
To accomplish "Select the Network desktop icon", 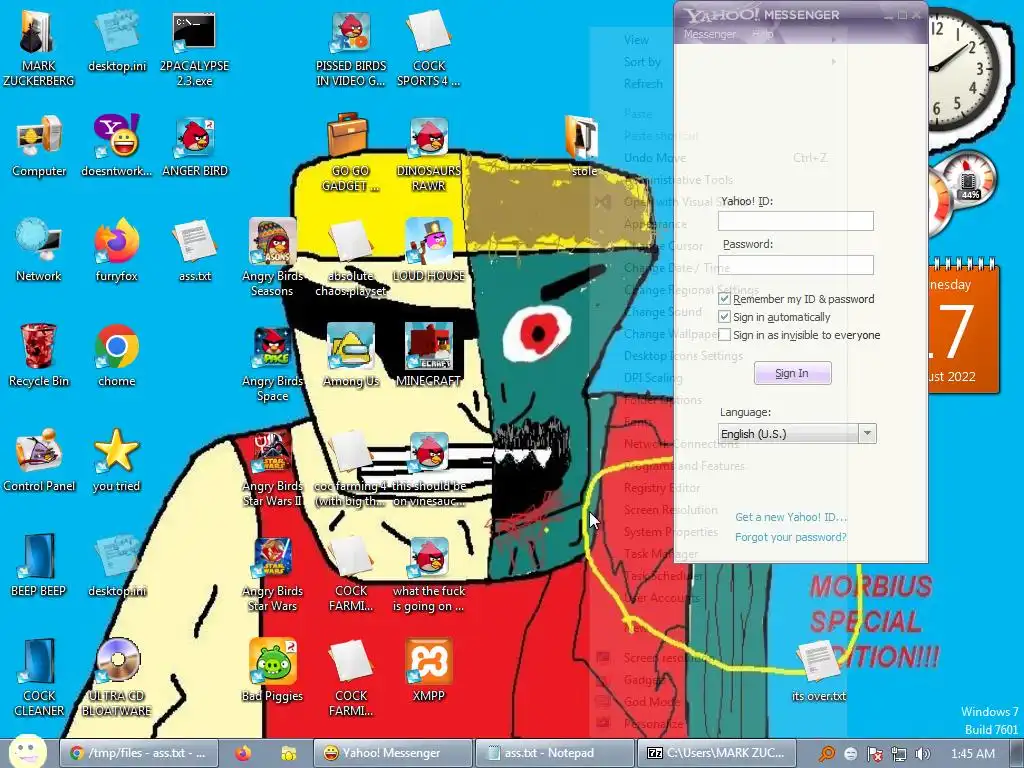I will point(39,250).
